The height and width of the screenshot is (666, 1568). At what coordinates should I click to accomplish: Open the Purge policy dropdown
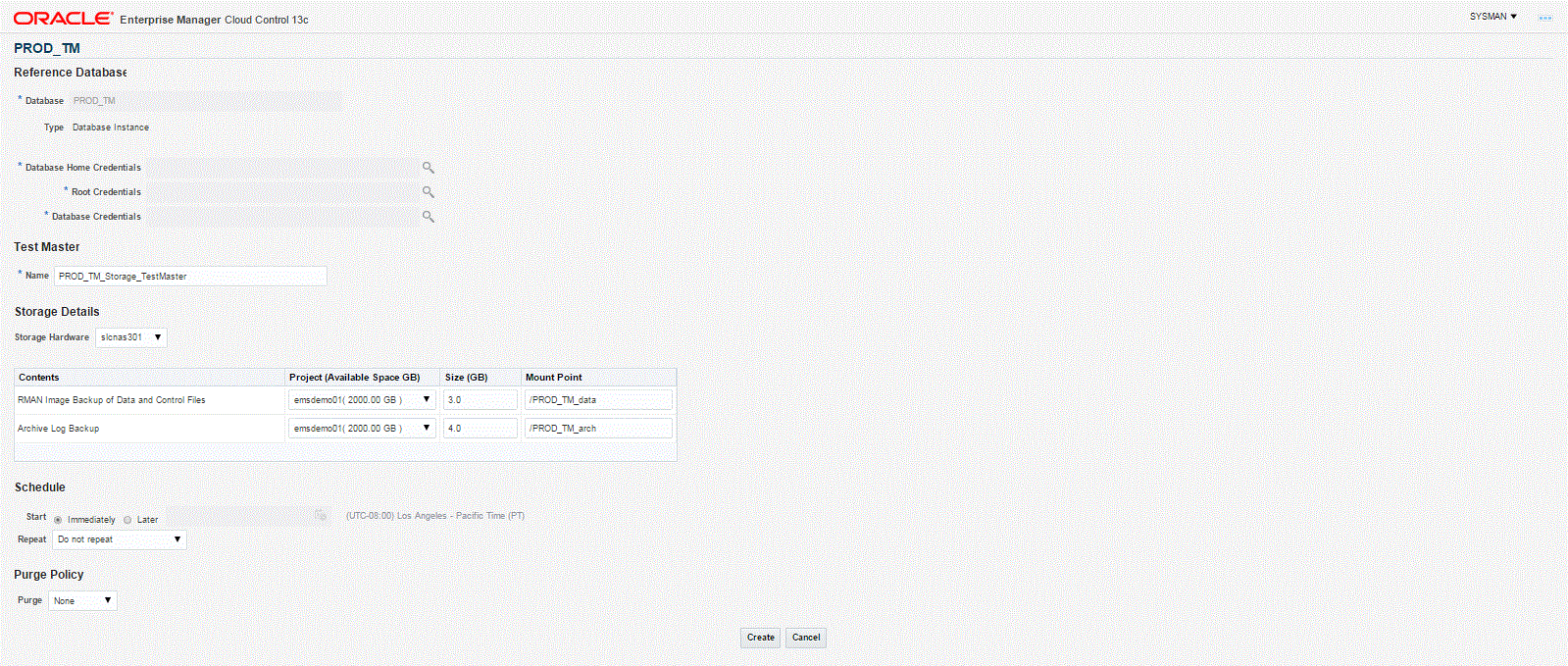(x=82, y=600)
